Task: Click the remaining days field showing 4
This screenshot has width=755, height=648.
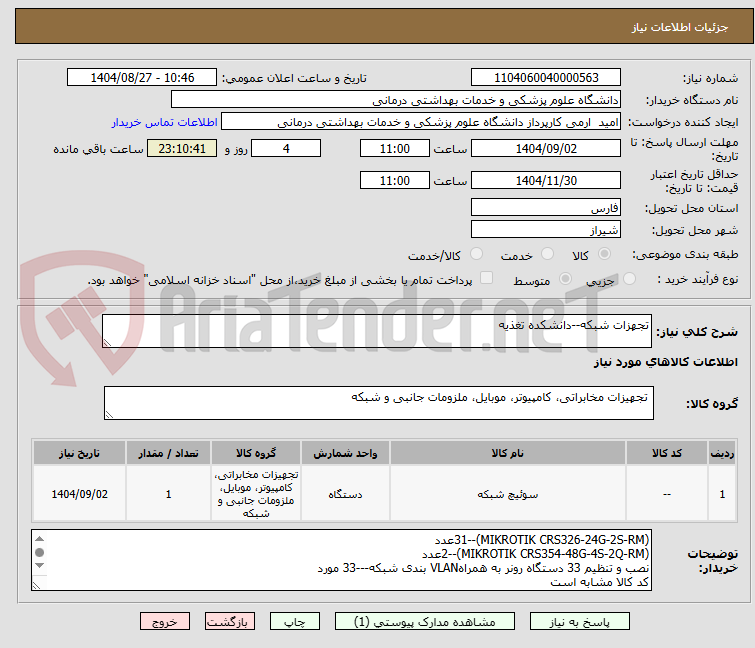Action: coord(286,148)
